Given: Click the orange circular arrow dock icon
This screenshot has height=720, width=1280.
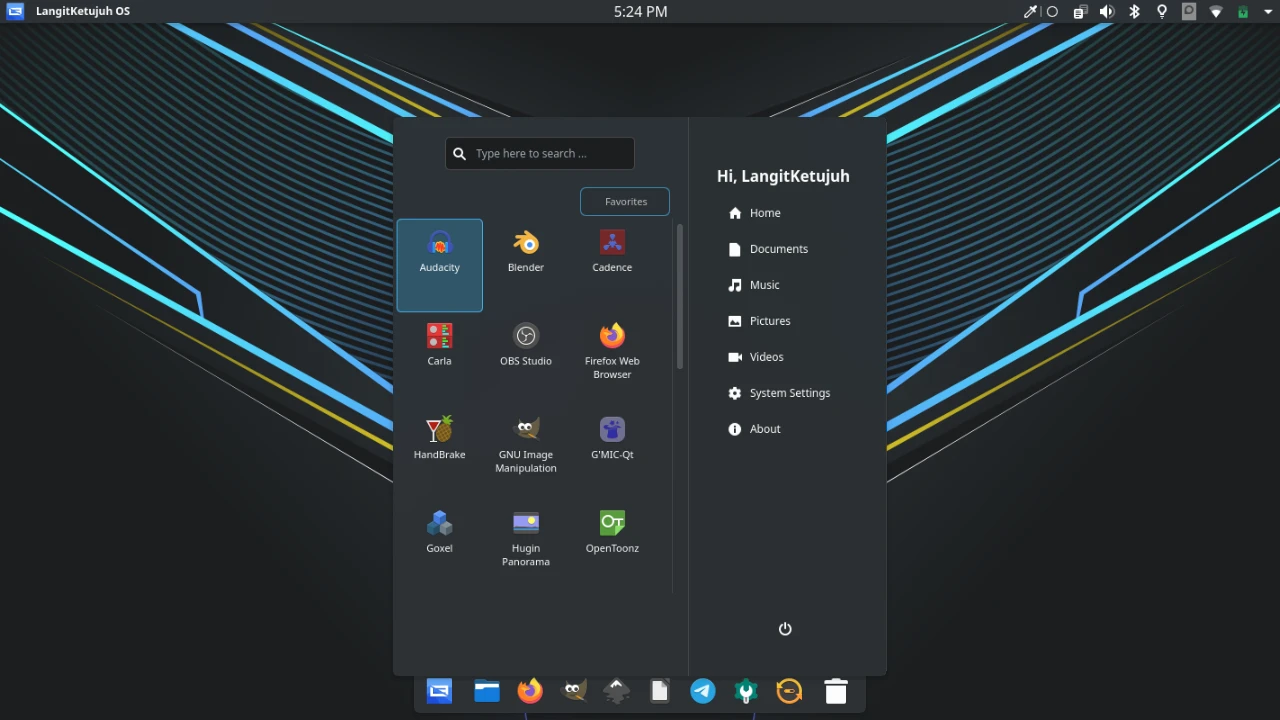Looking at the screenshot, I should point(789,691).
